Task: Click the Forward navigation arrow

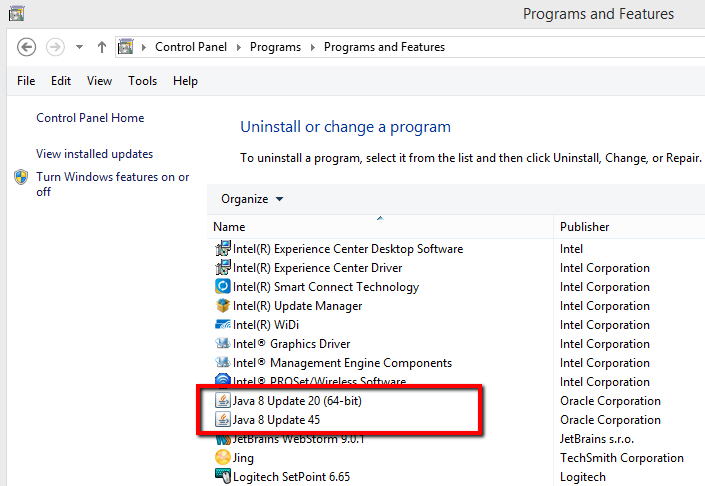Action: tap(55, 47)
